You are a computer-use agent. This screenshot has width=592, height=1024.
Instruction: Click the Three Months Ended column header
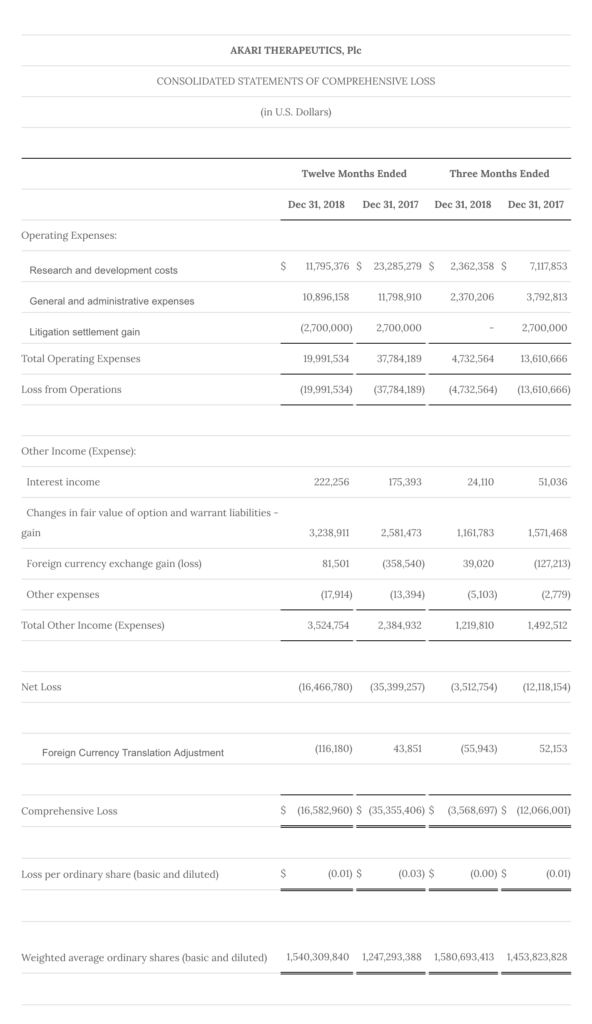499,173
